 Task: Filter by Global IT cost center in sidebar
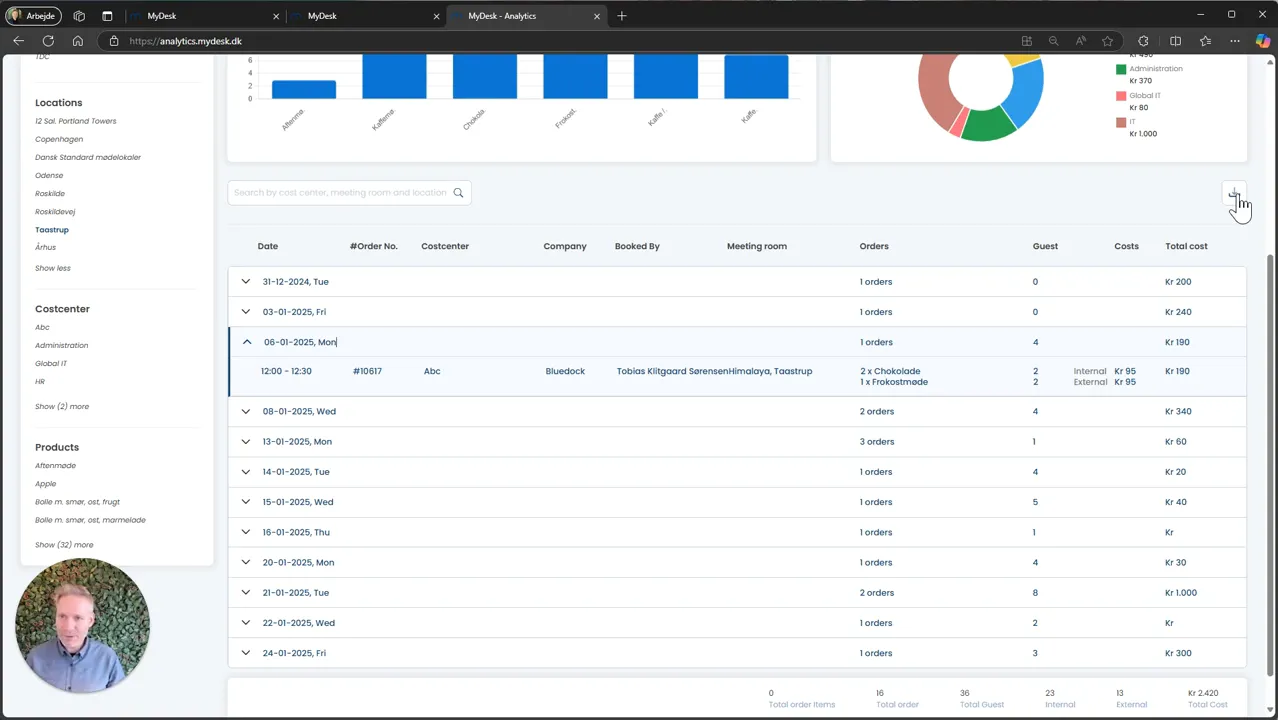coord(51,363)
